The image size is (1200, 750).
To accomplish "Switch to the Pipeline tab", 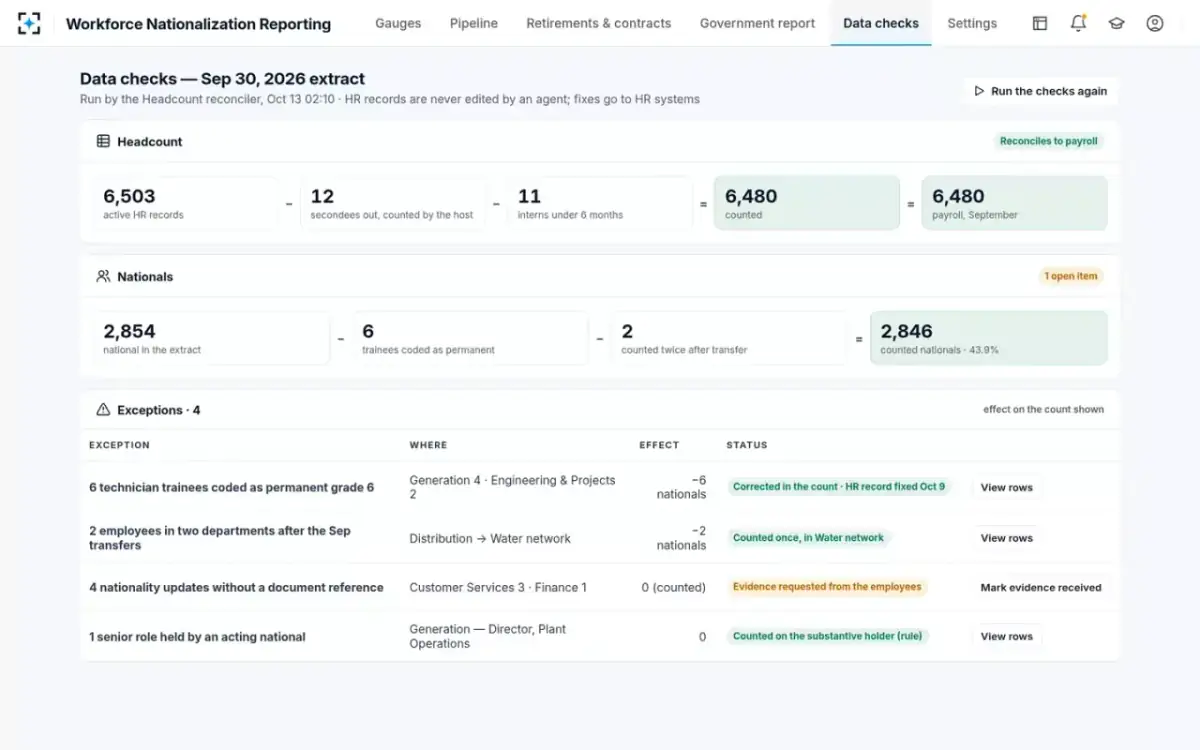I will [474, 23].
